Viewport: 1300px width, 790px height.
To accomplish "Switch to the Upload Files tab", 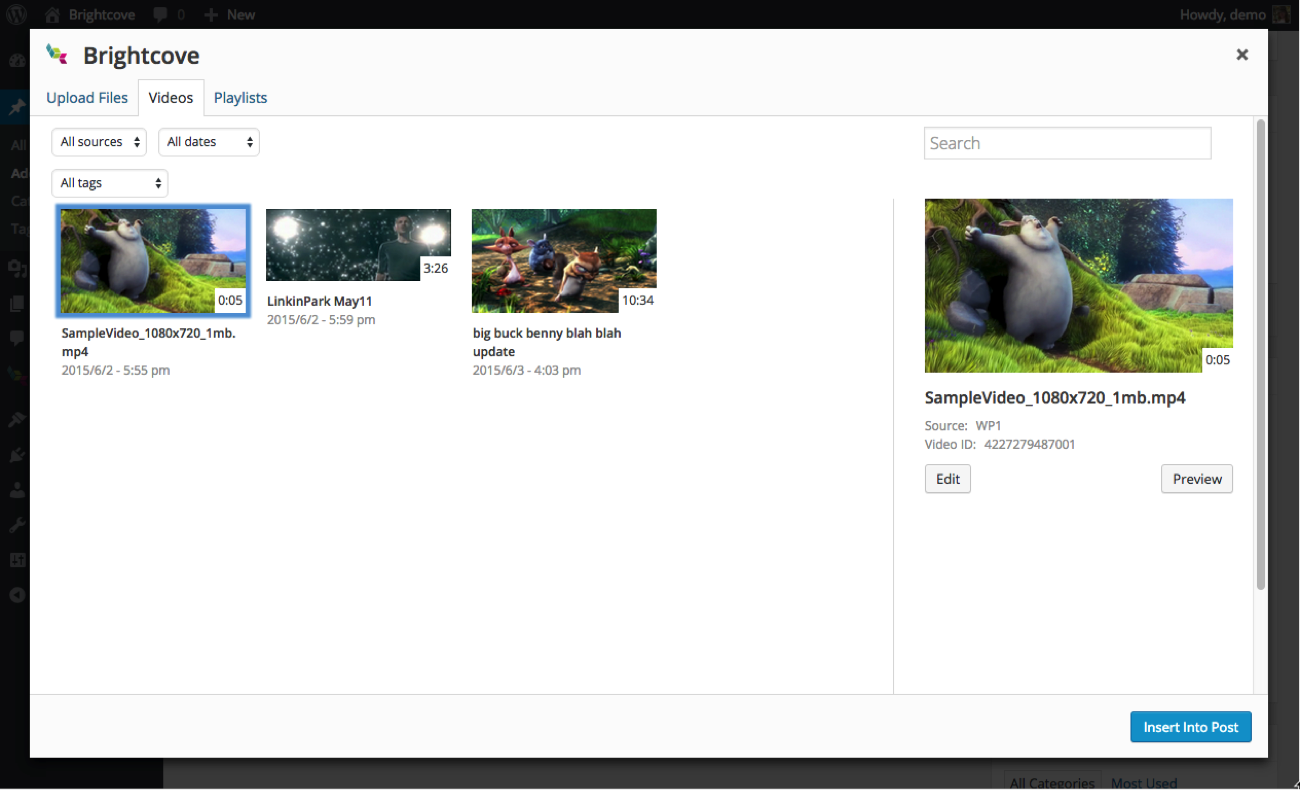I will click(87, 97).
